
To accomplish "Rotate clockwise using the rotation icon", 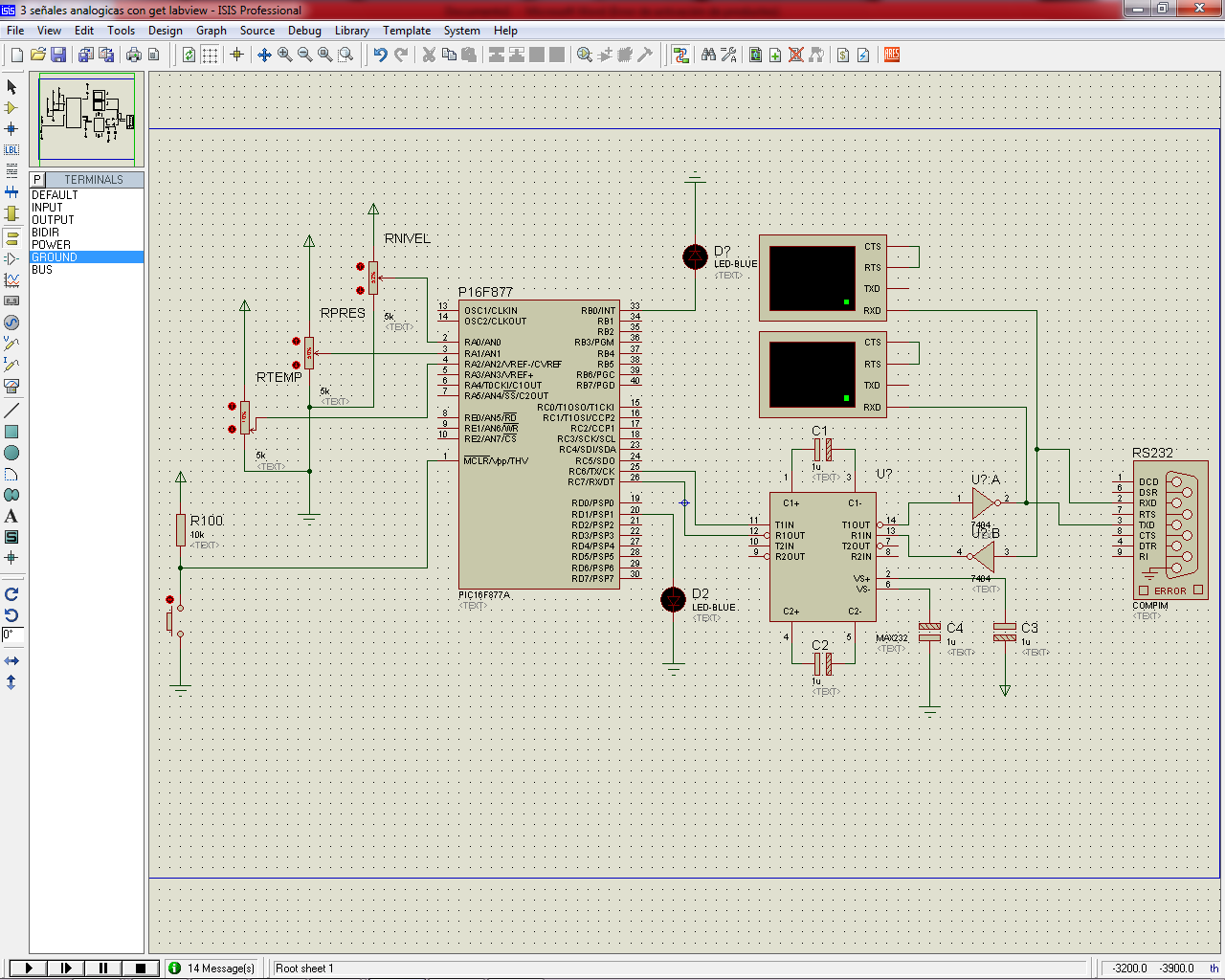I will tap(11, 593).
